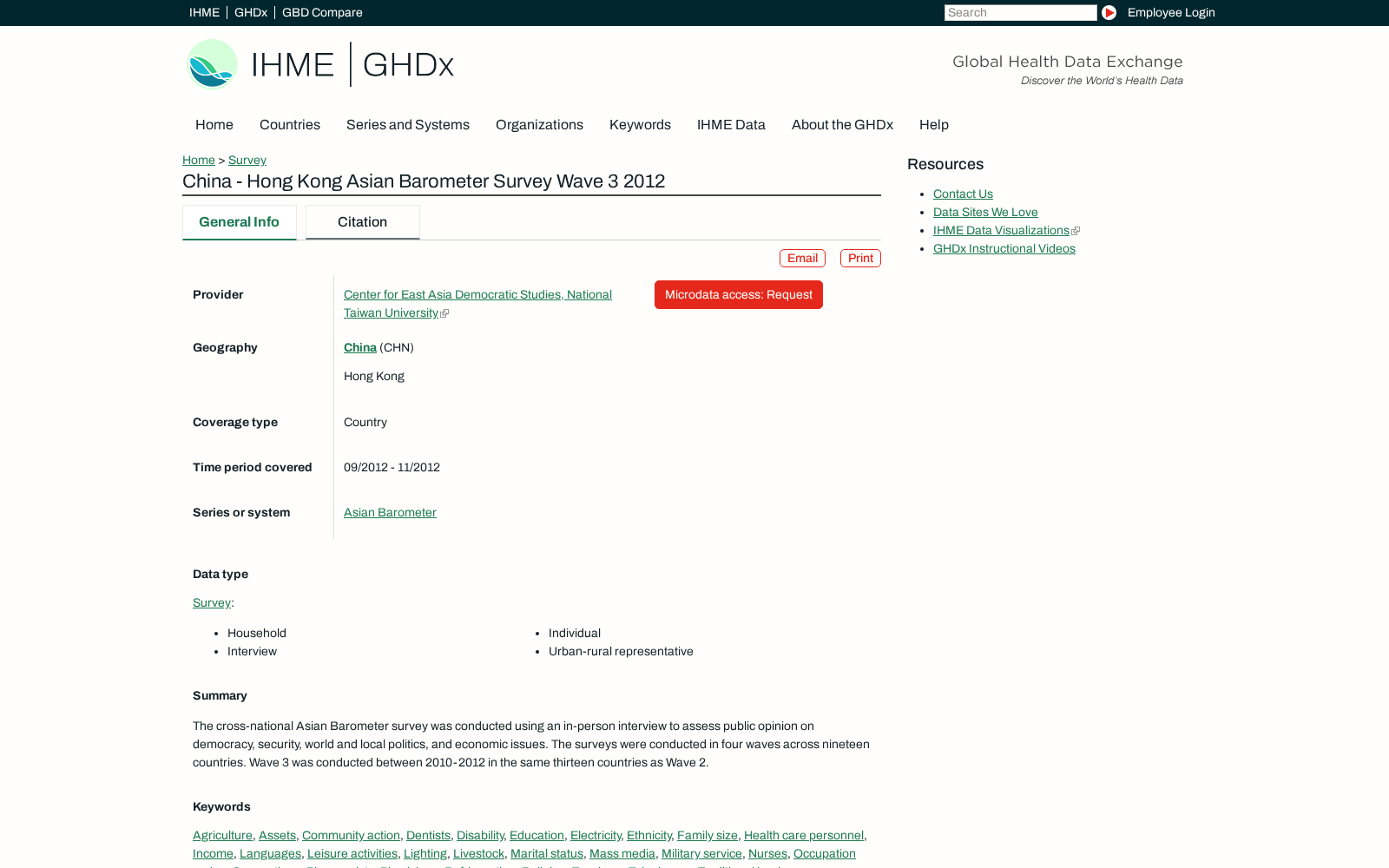The width and height of the screenshot is (1389, 868).
Task: Click the 'Interview' list item
Action: [252, 651]
